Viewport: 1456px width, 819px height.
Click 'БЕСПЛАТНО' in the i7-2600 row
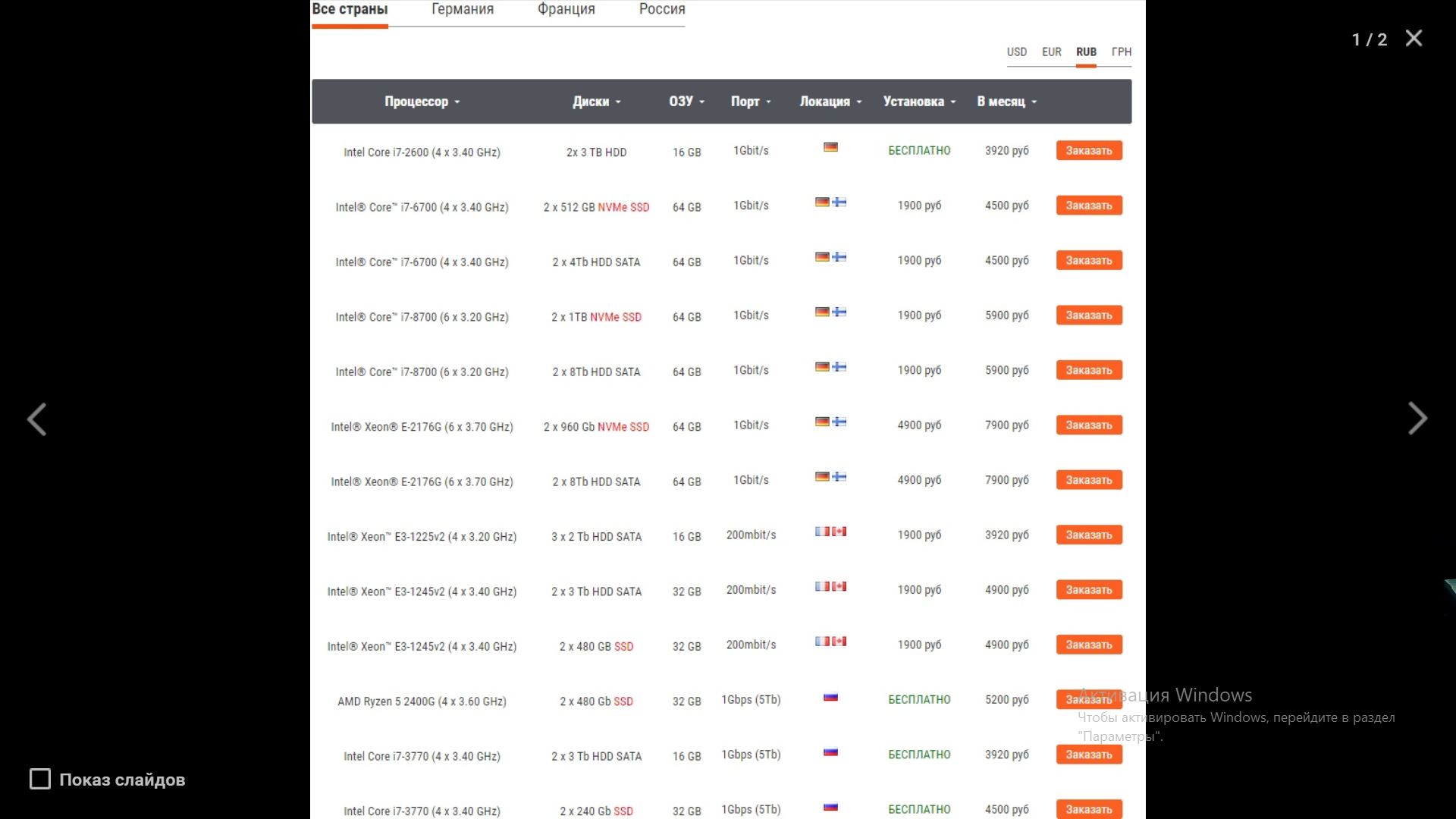pyautogui.click(x=919, y=151)
